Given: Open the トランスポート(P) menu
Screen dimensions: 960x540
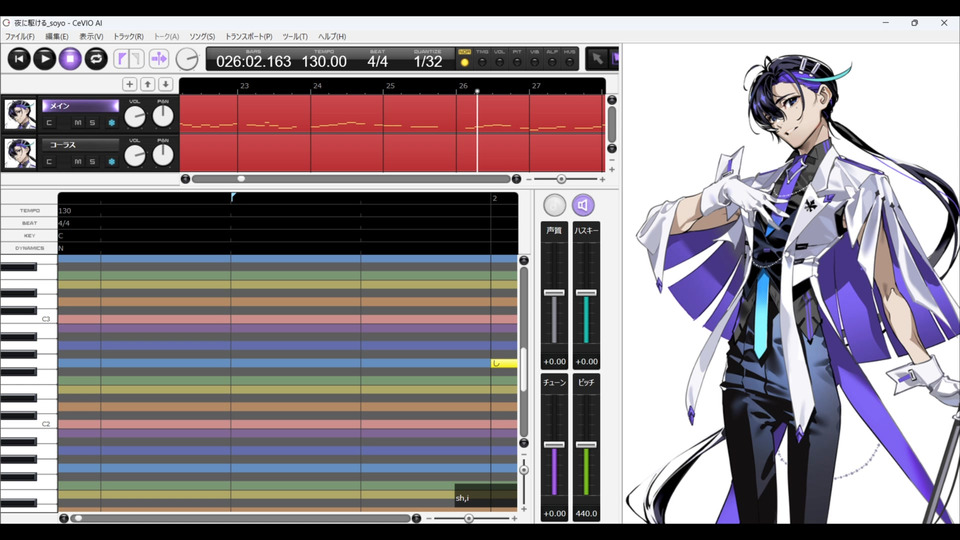Looking at the screenshot, I should pos(249,37).
